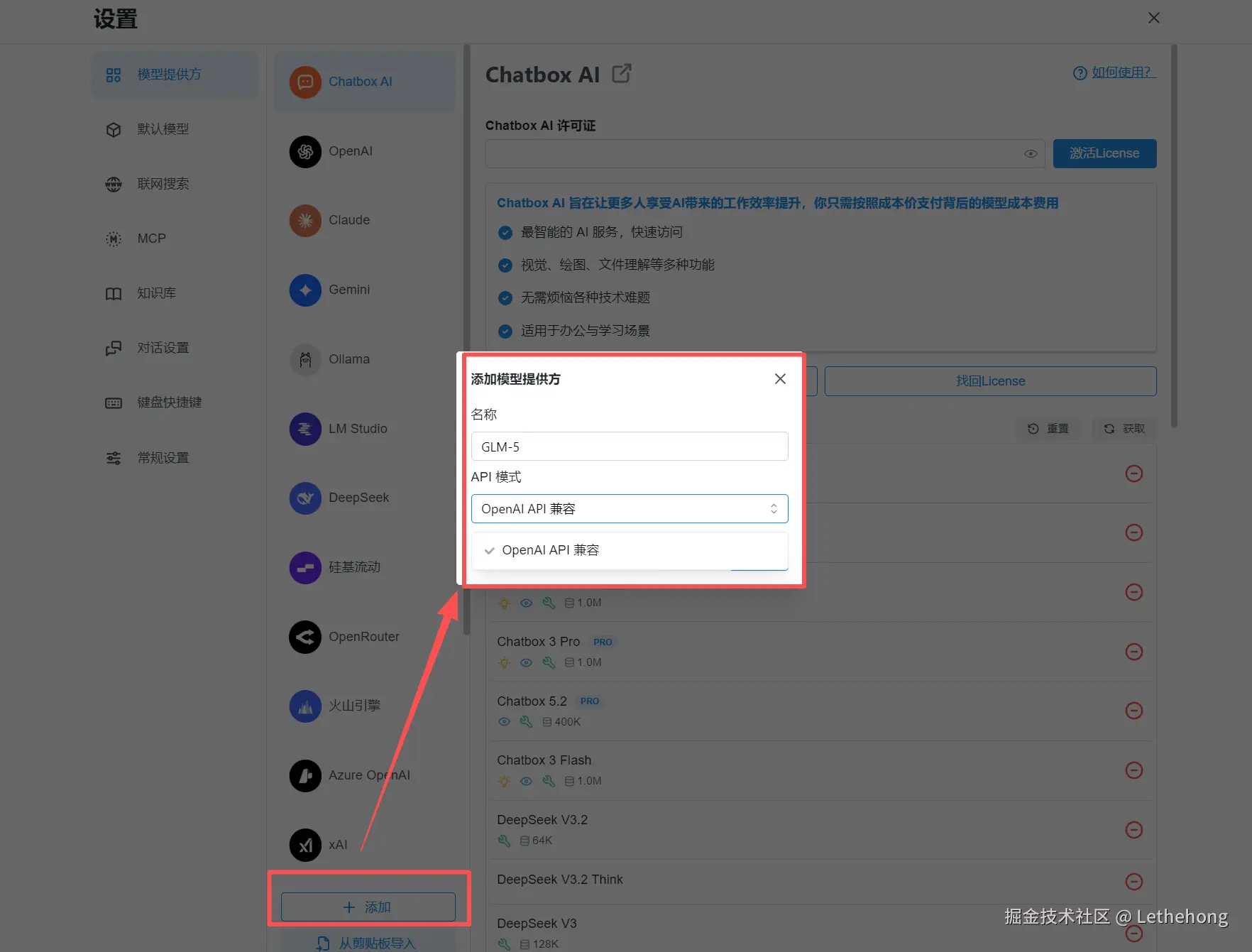This screenshot has height=952, width=1252.
Task: Select the OpenAI provider icon
Action: click(x=305, y=151)
